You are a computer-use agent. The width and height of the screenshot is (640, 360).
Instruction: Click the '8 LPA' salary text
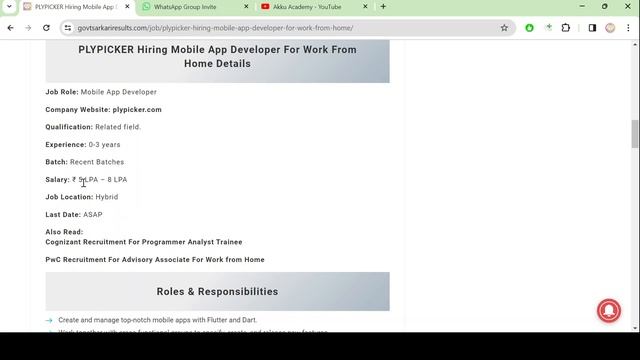(118, 180)
